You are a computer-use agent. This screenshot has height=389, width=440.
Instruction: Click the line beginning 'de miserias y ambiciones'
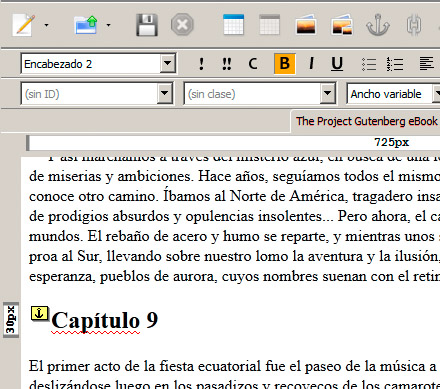(234, 176)
